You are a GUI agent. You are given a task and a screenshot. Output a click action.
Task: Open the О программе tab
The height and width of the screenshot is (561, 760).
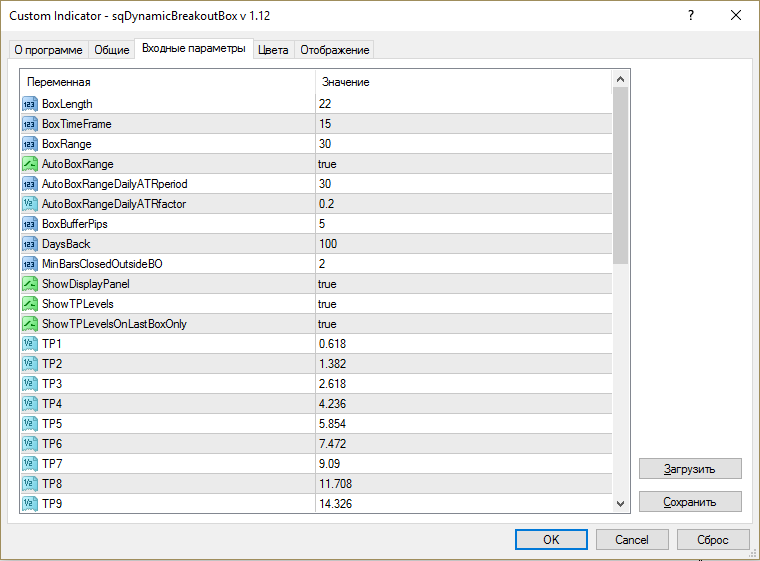[x=48, y=50]
